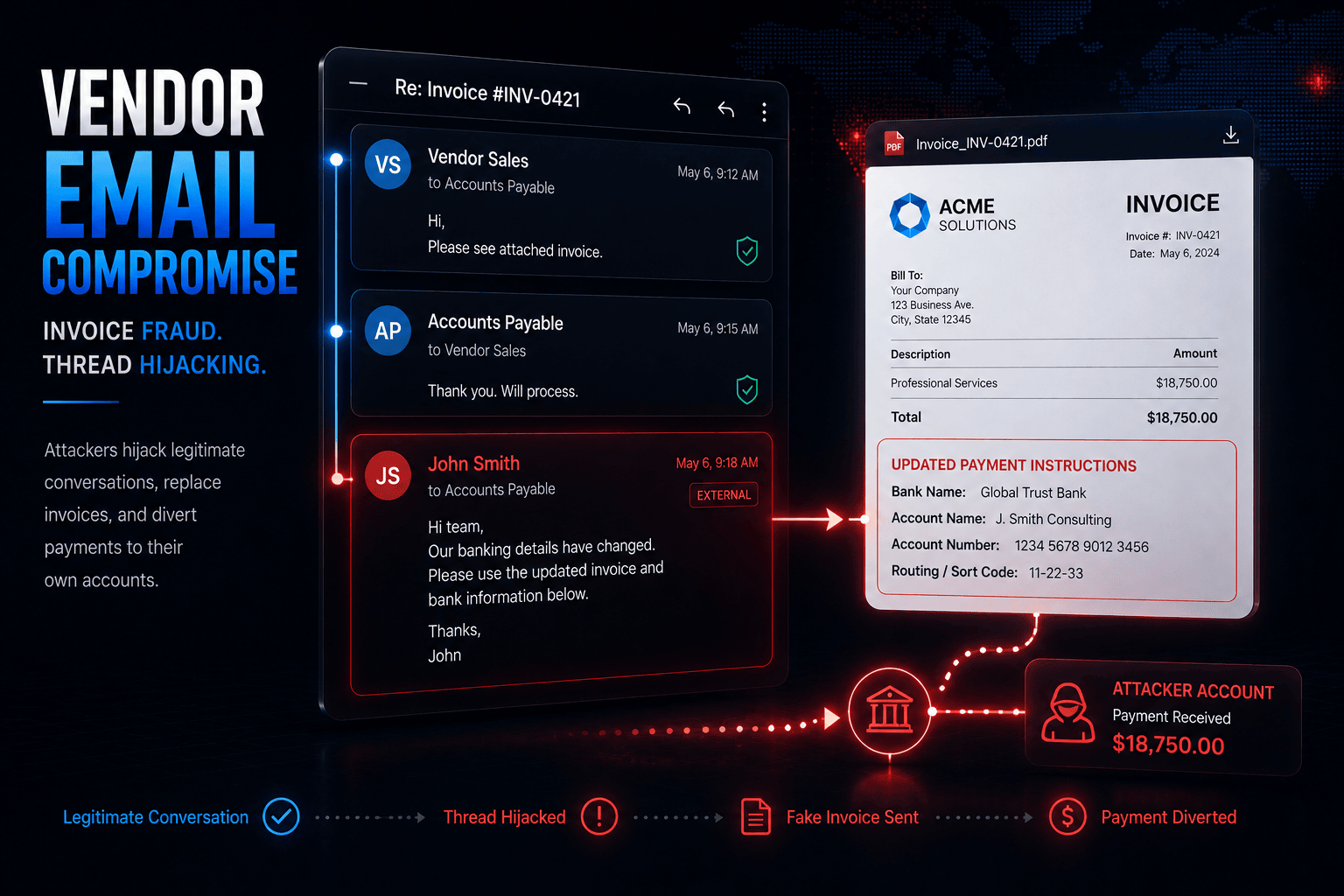Click the Thank you. Will process. text
The width and height of the screenshot is (1344, 896).
tap(502, 391)
